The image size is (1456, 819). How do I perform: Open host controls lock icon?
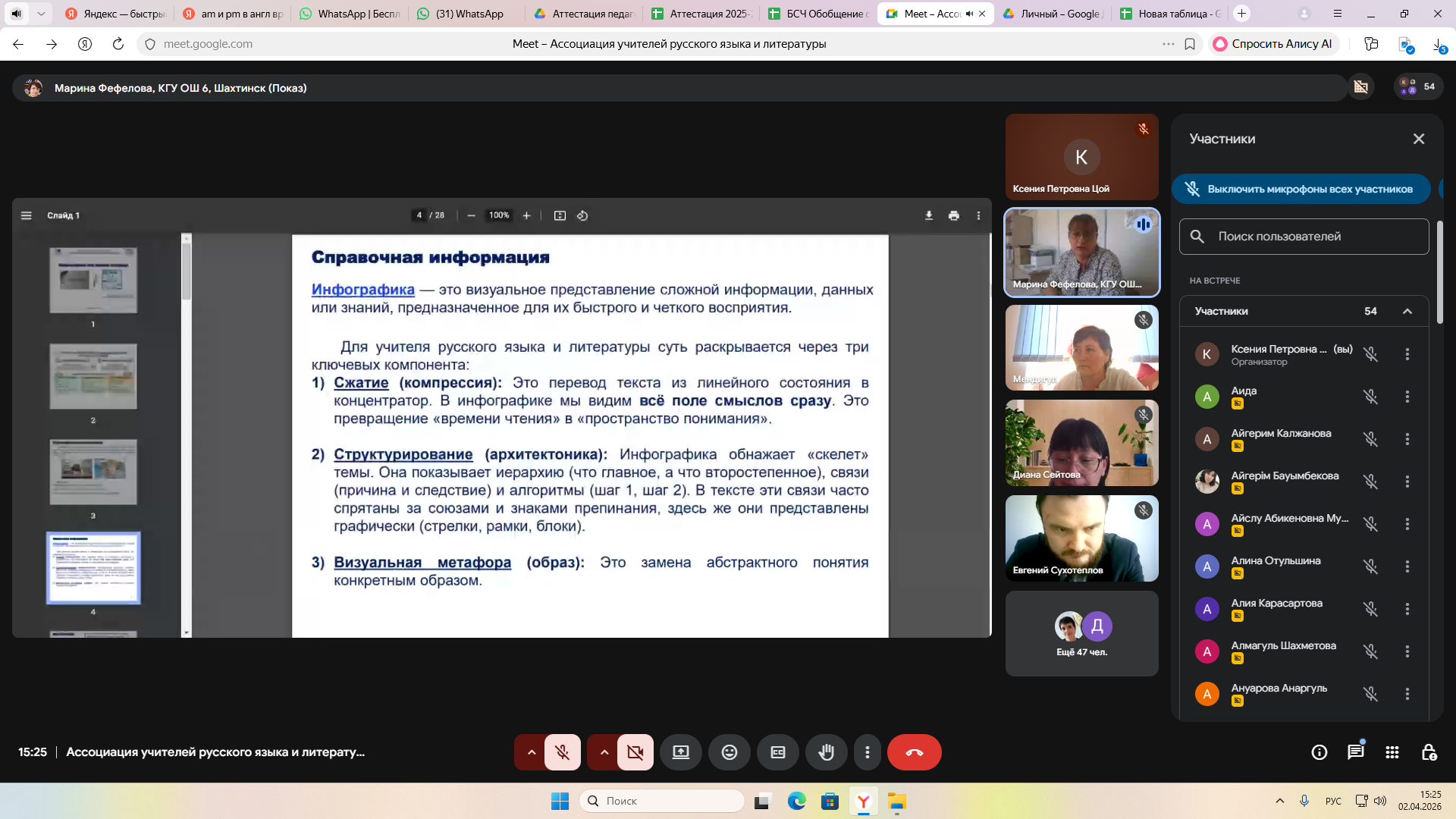1429,752
